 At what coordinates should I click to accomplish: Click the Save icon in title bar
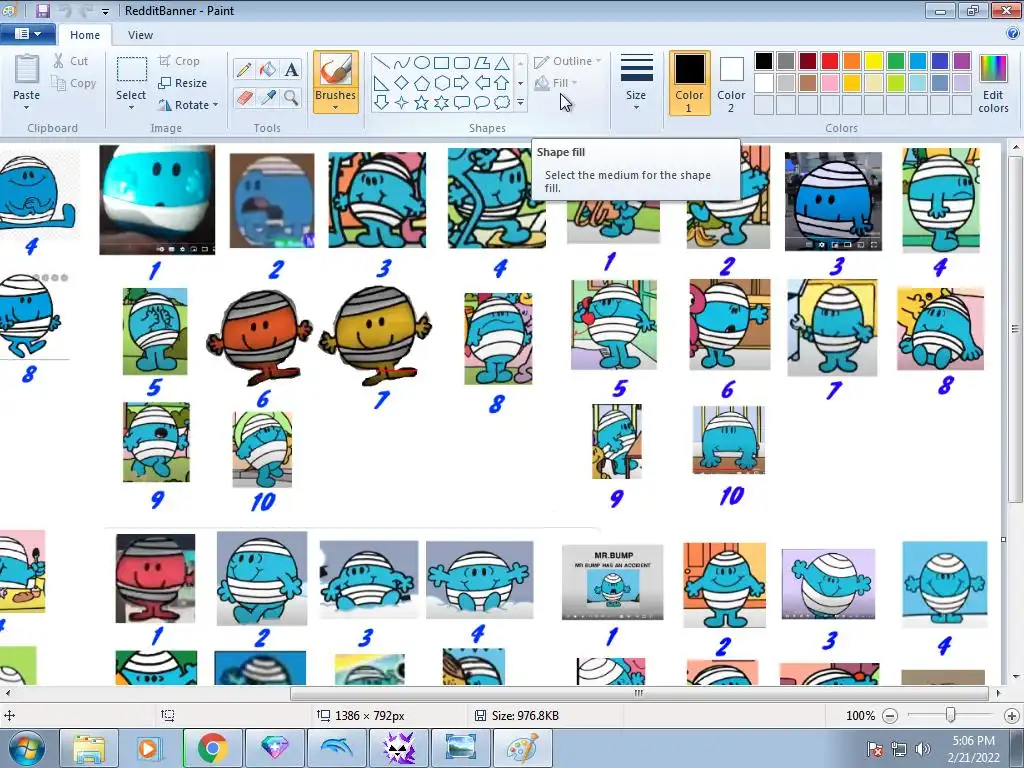[43, 10]
